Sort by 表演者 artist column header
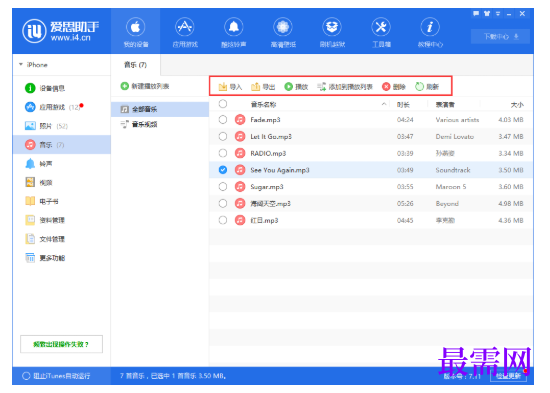This screenshot has height=393, width=550. (x=445, y=105)
